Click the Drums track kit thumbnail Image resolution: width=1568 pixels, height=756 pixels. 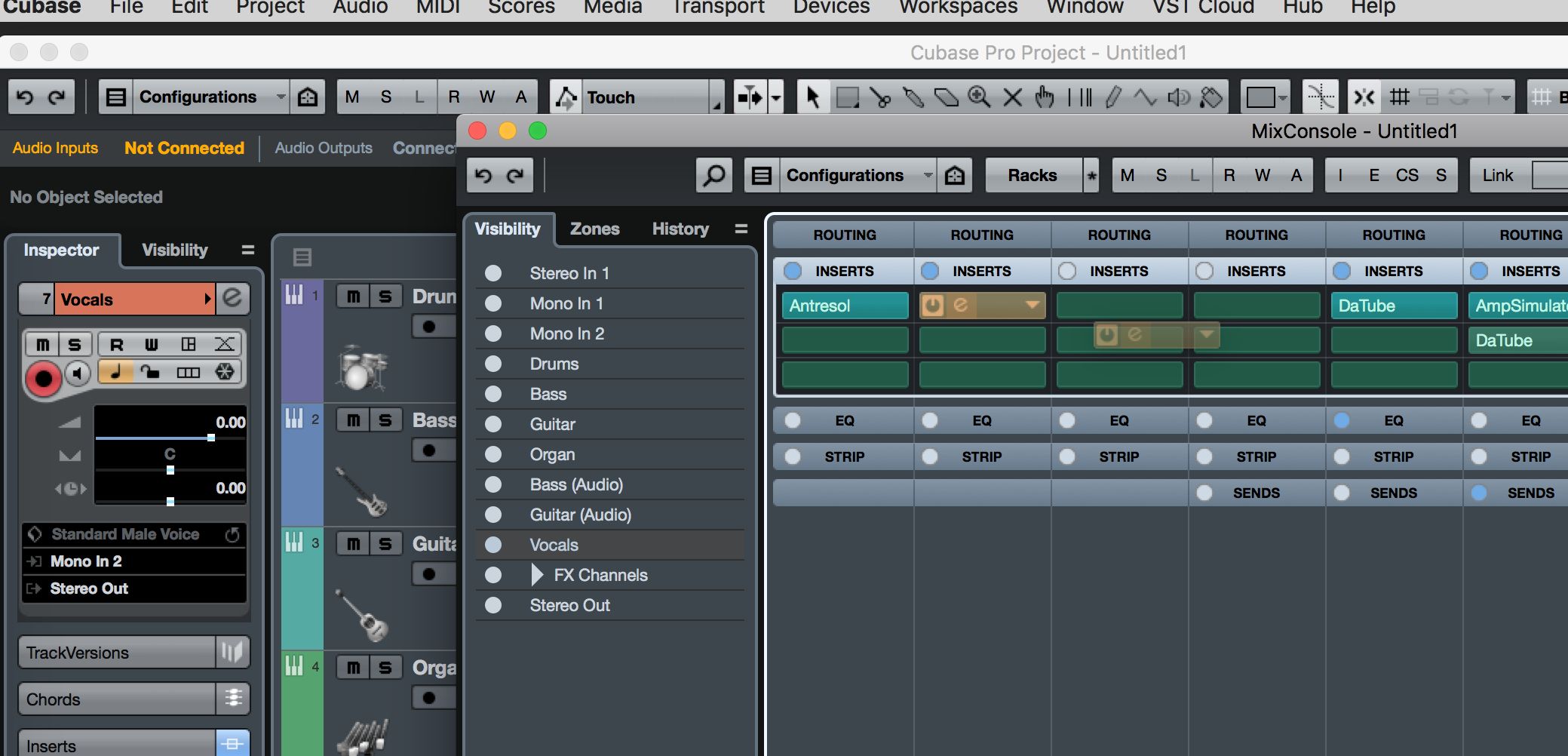361,368
